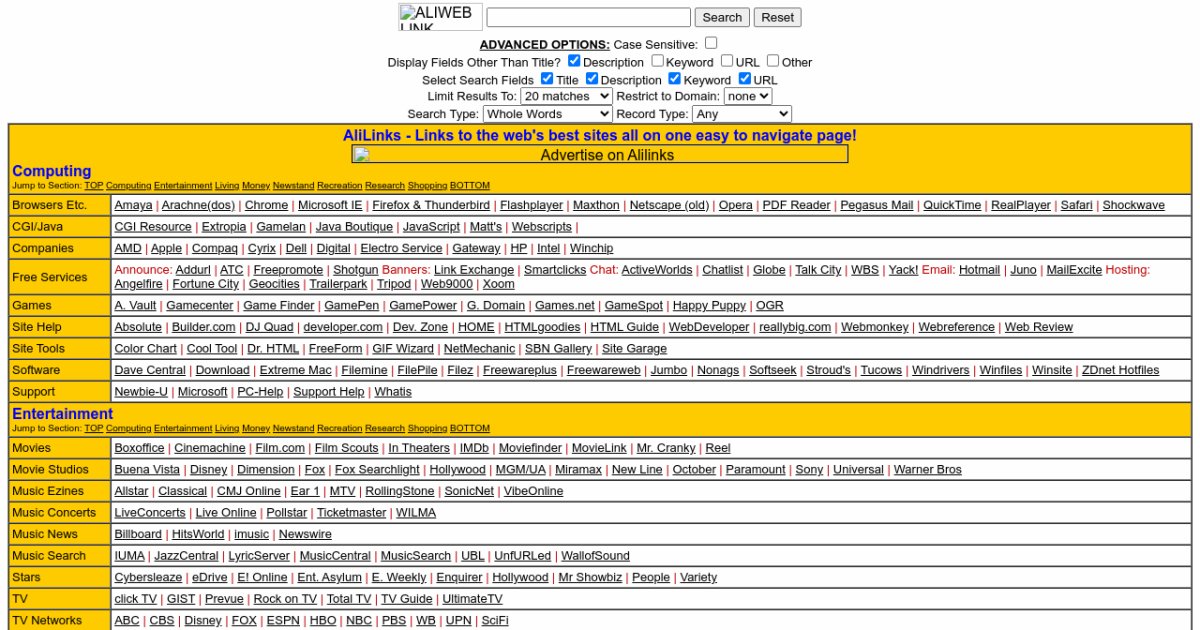The height and width of the screenshot is (630, 1200).
Task: Click the ALIWEB logo image
Action: [440, 17]
